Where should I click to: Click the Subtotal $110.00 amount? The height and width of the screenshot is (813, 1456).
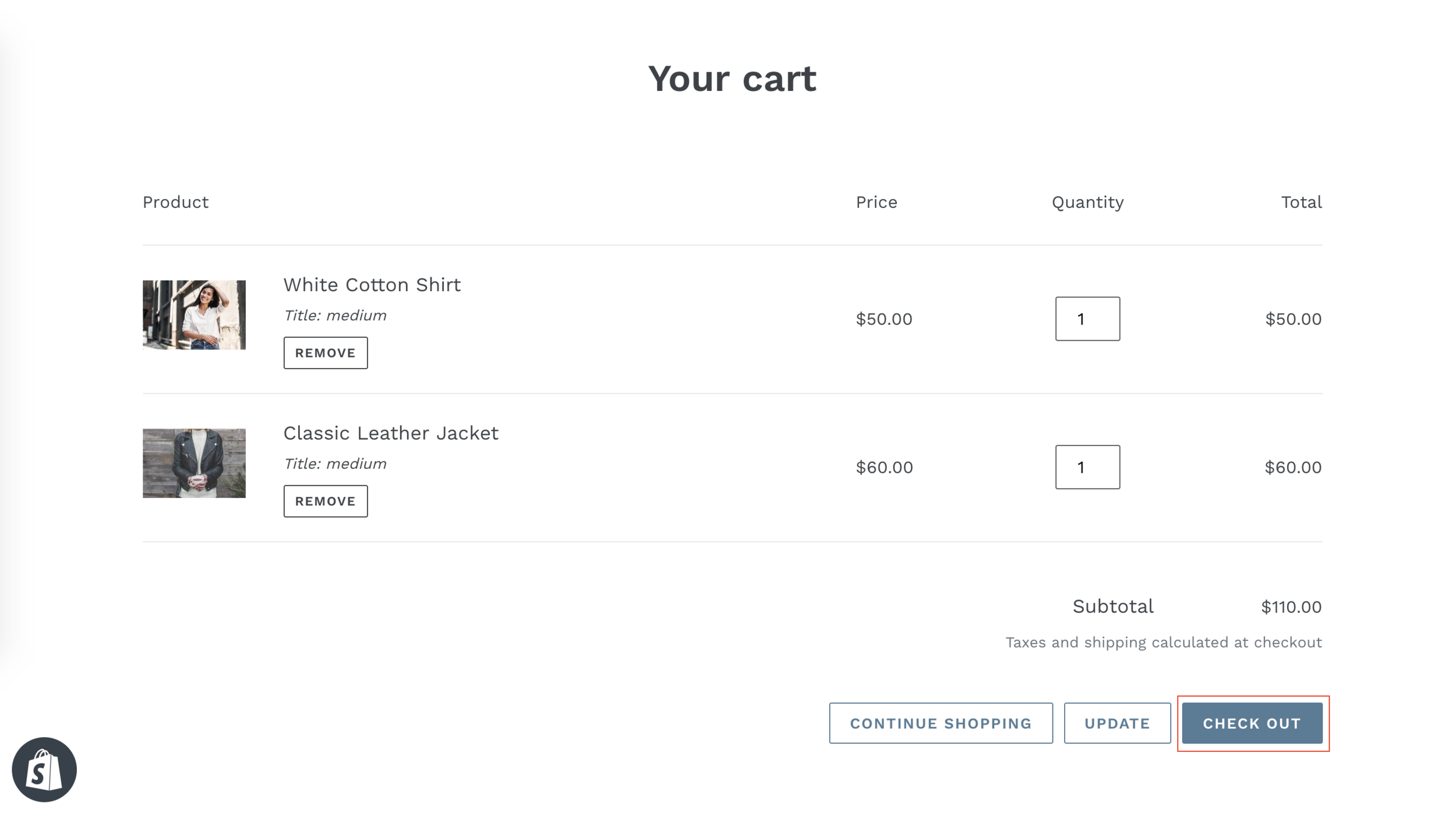point(1291,607)
